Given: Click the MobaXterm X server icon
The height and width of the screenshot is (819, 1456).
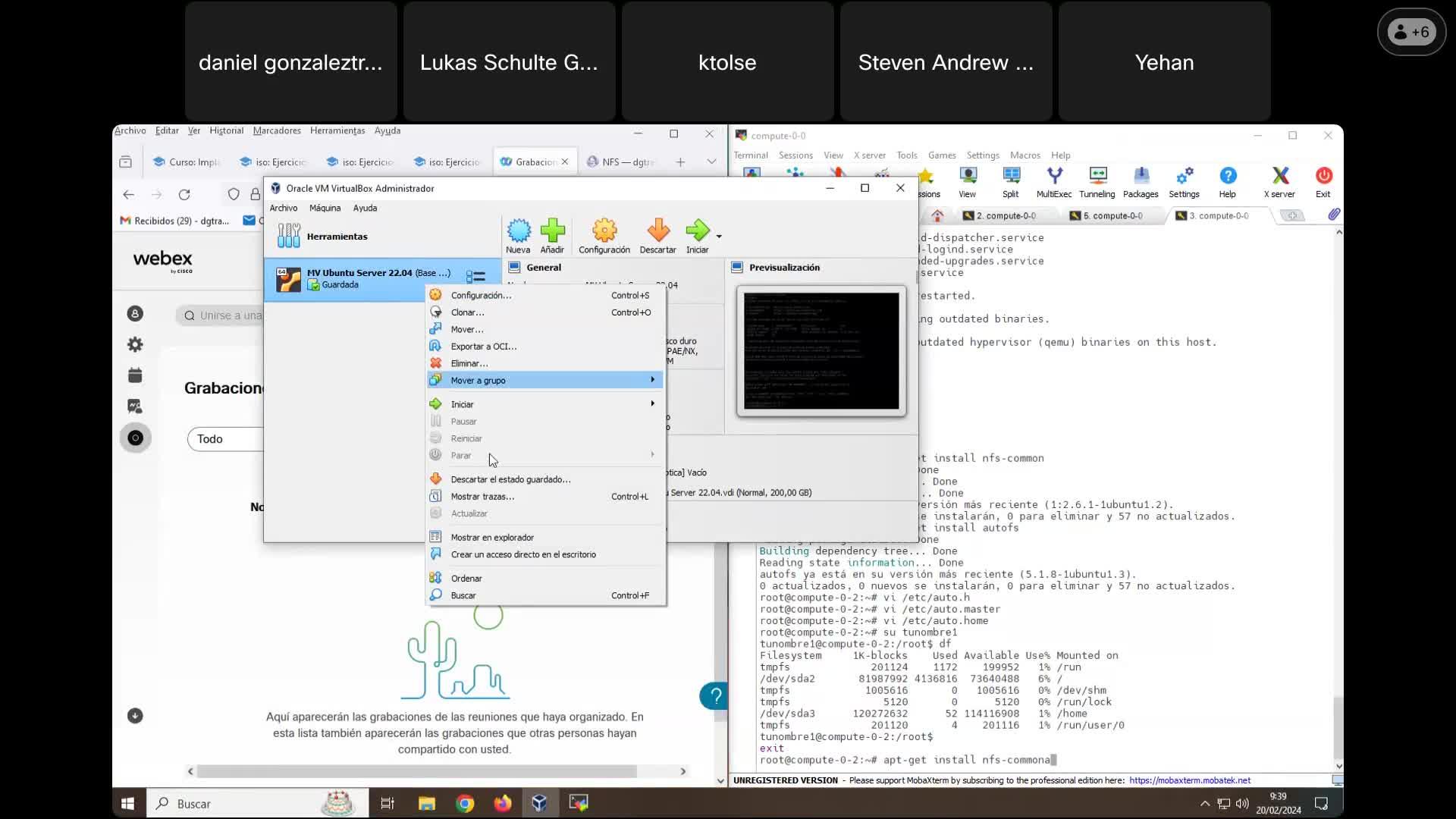Looking at the screenshot, I should (x=1279, y=177).
